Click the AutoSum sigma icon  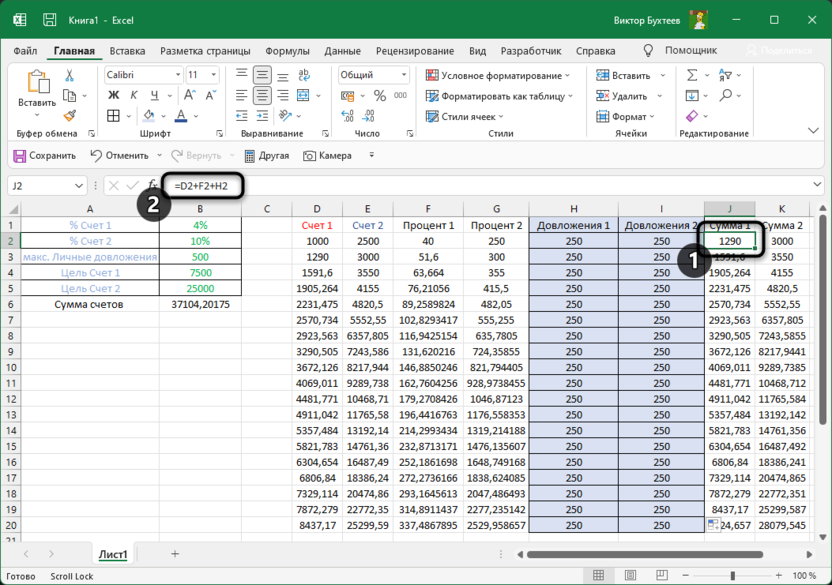click(x=691, y=75)
